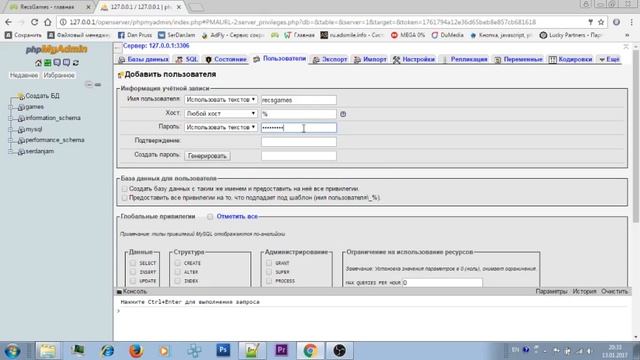Click the username field containing recsgames

(299, 100)
